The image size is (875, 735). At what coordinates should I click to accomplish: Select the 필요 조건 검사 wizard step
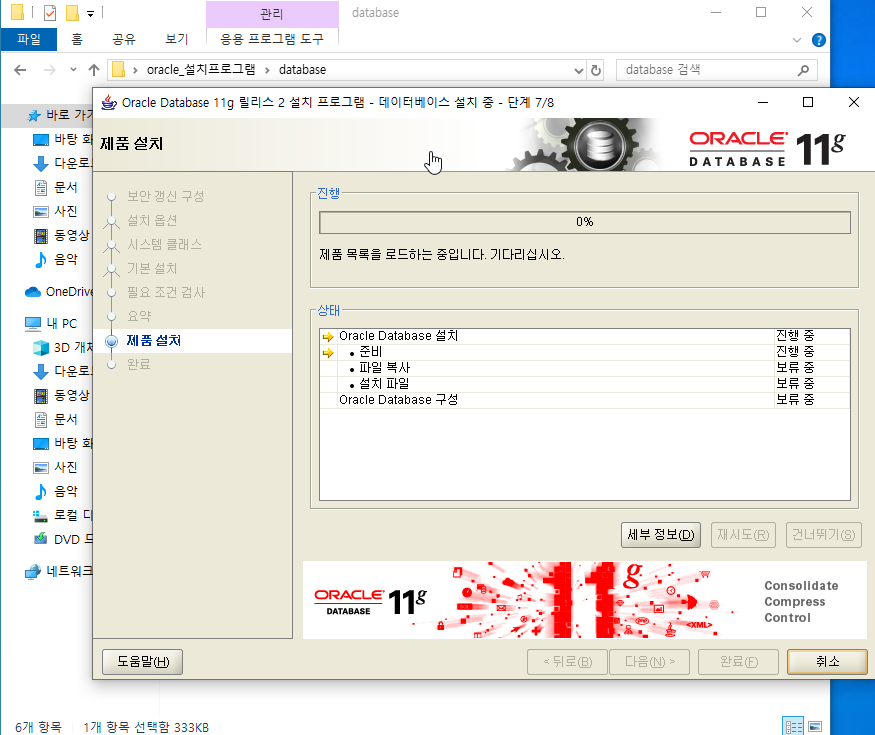coord(166,292)
